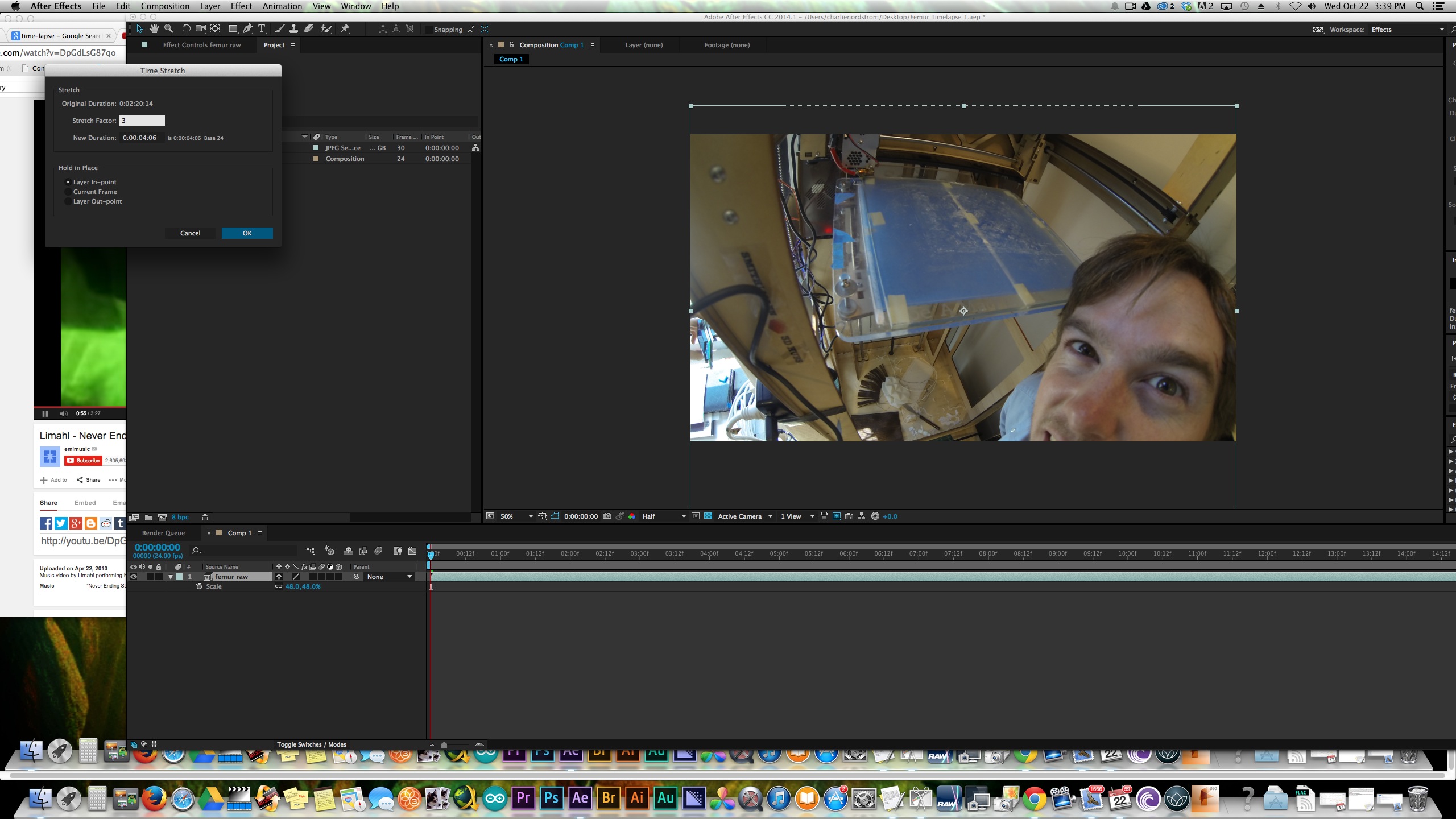Toggle the Snapping checkbox

(428, 30)
